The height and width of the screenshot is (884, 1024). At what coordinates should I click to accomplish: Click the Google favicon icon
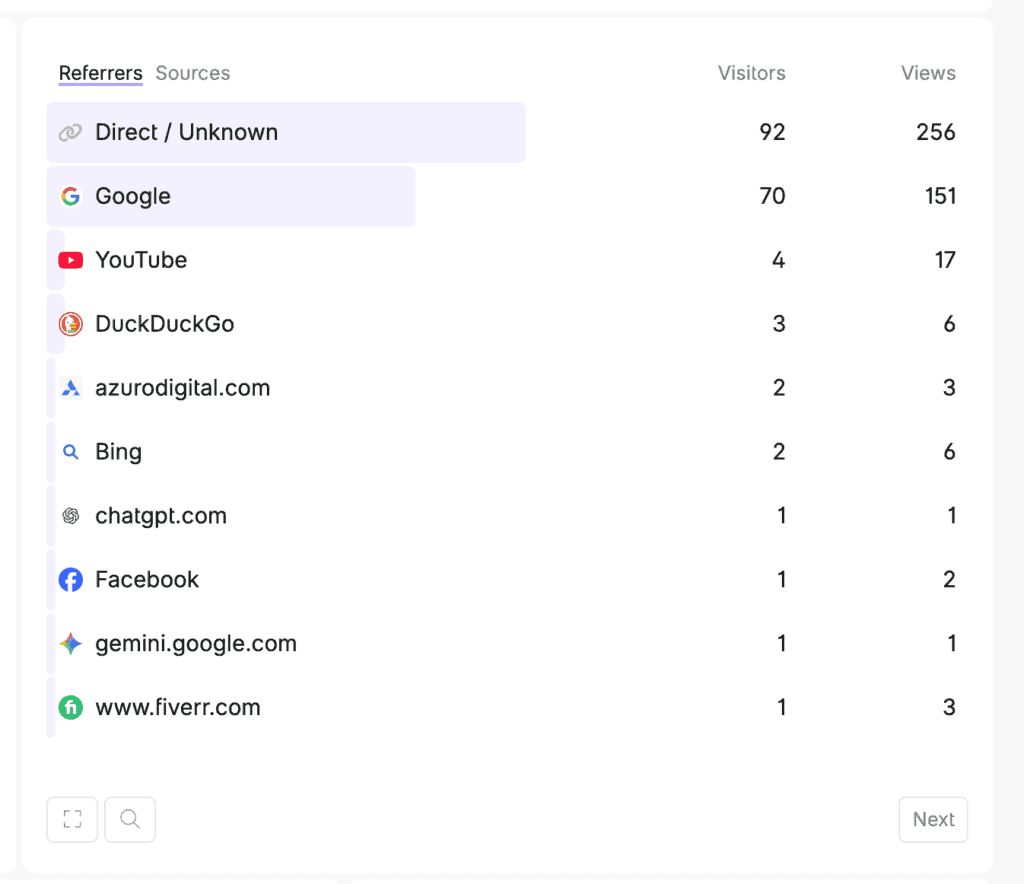69,196
